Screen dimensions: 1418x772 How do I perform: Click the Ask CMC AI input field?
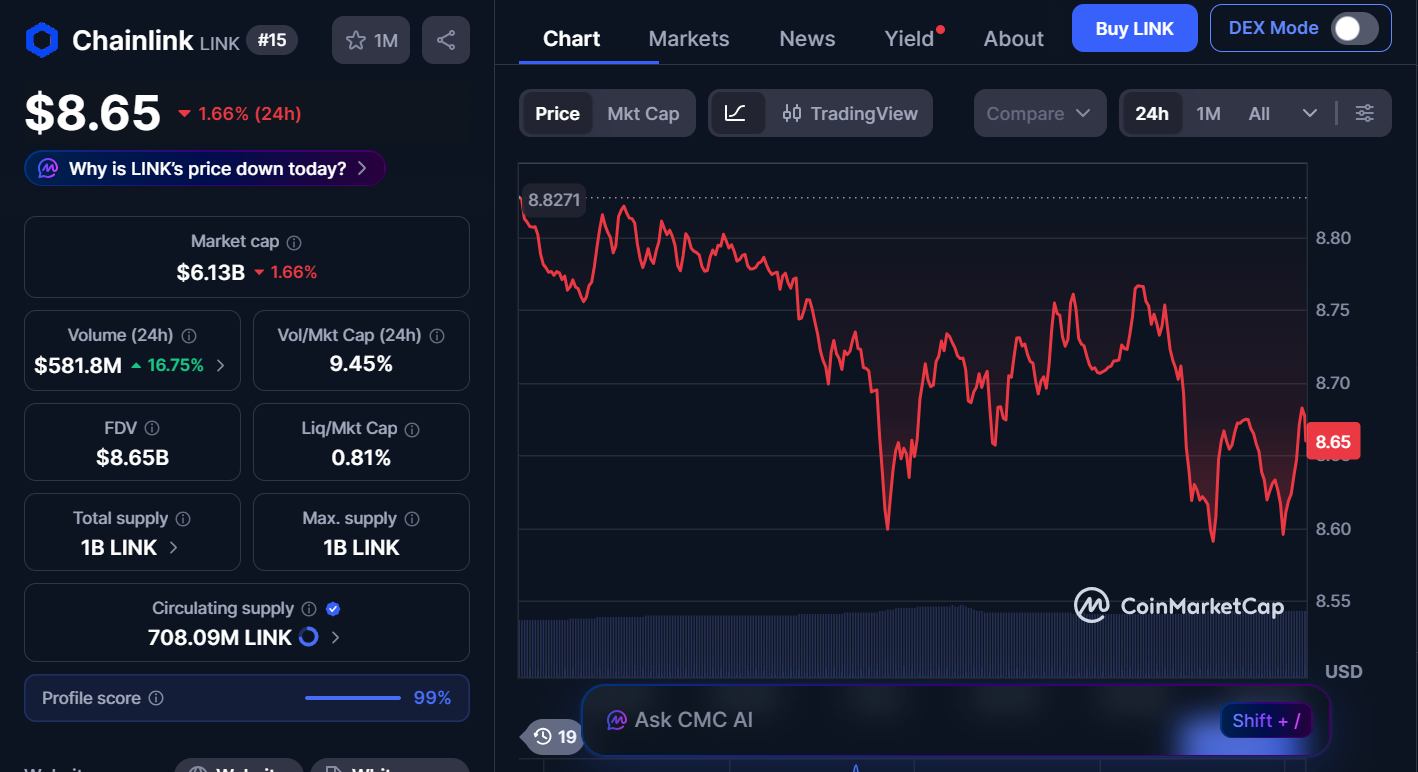click(x=900, y=719)
